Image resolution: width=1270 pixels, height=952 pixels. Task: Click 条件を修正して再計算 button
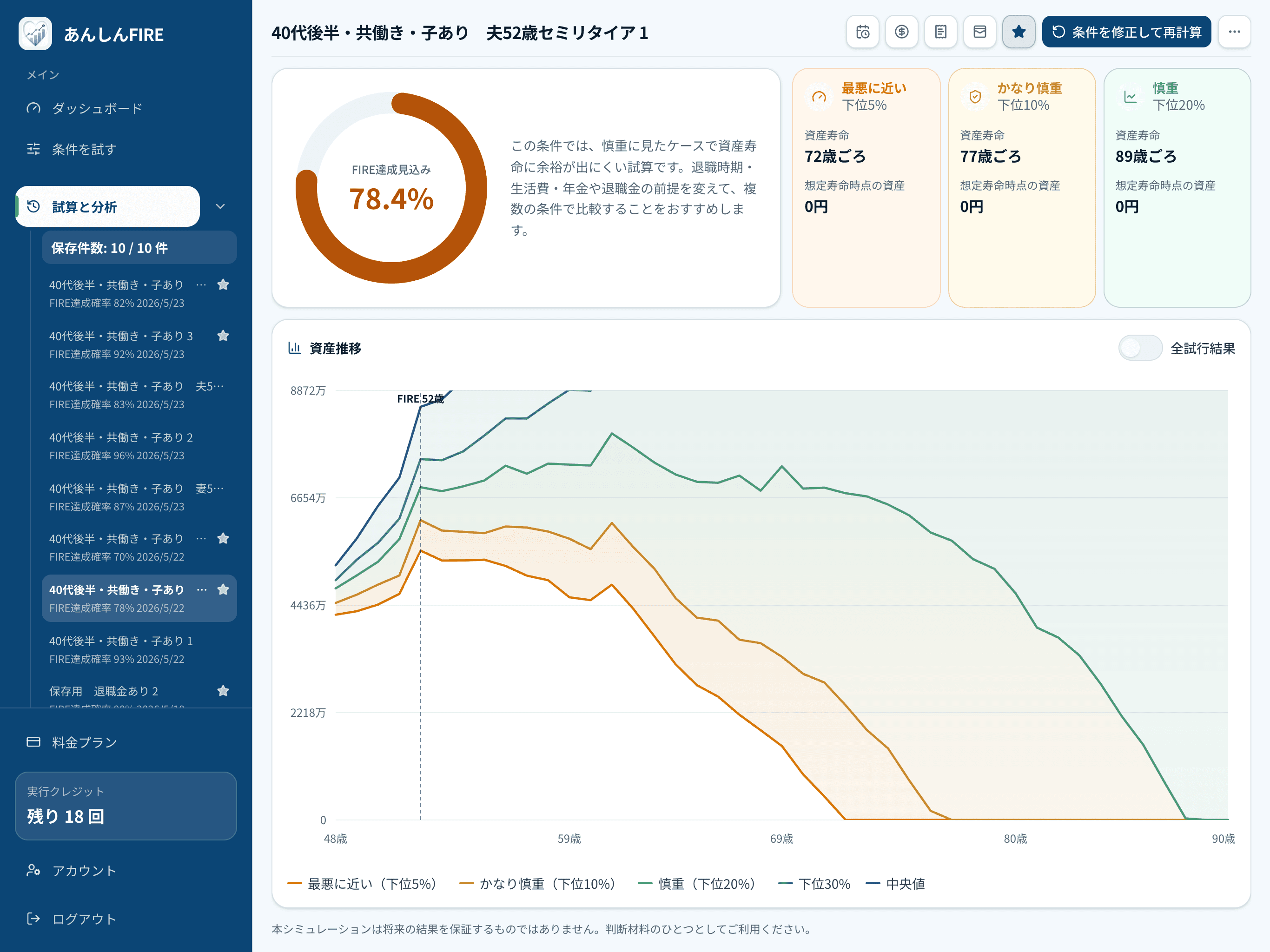(1126, 32)
